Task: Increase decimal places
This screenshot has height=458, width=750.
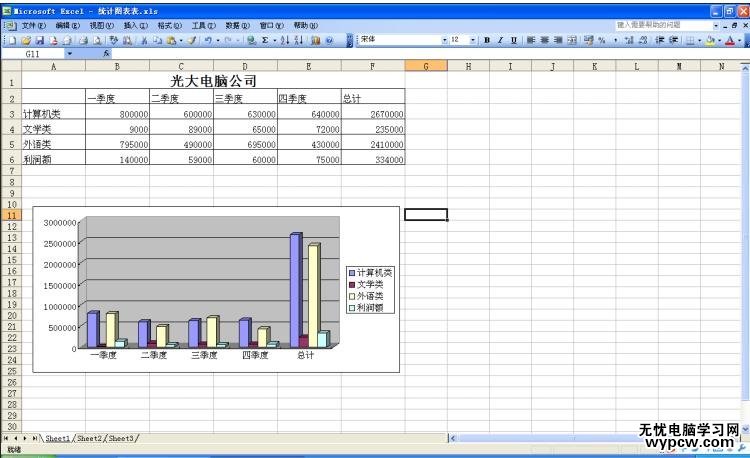Action: 629,40
